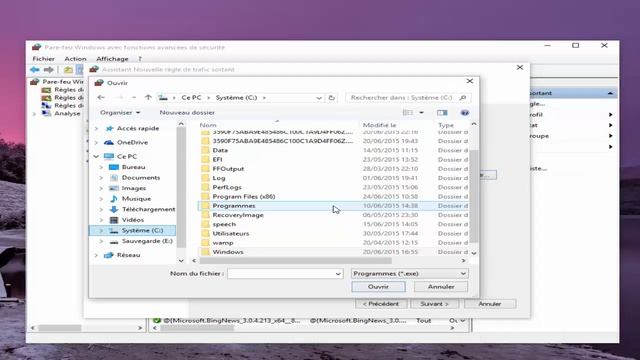Open the Action menu in firewall window

pyautogui.click(x=75, y=59)
